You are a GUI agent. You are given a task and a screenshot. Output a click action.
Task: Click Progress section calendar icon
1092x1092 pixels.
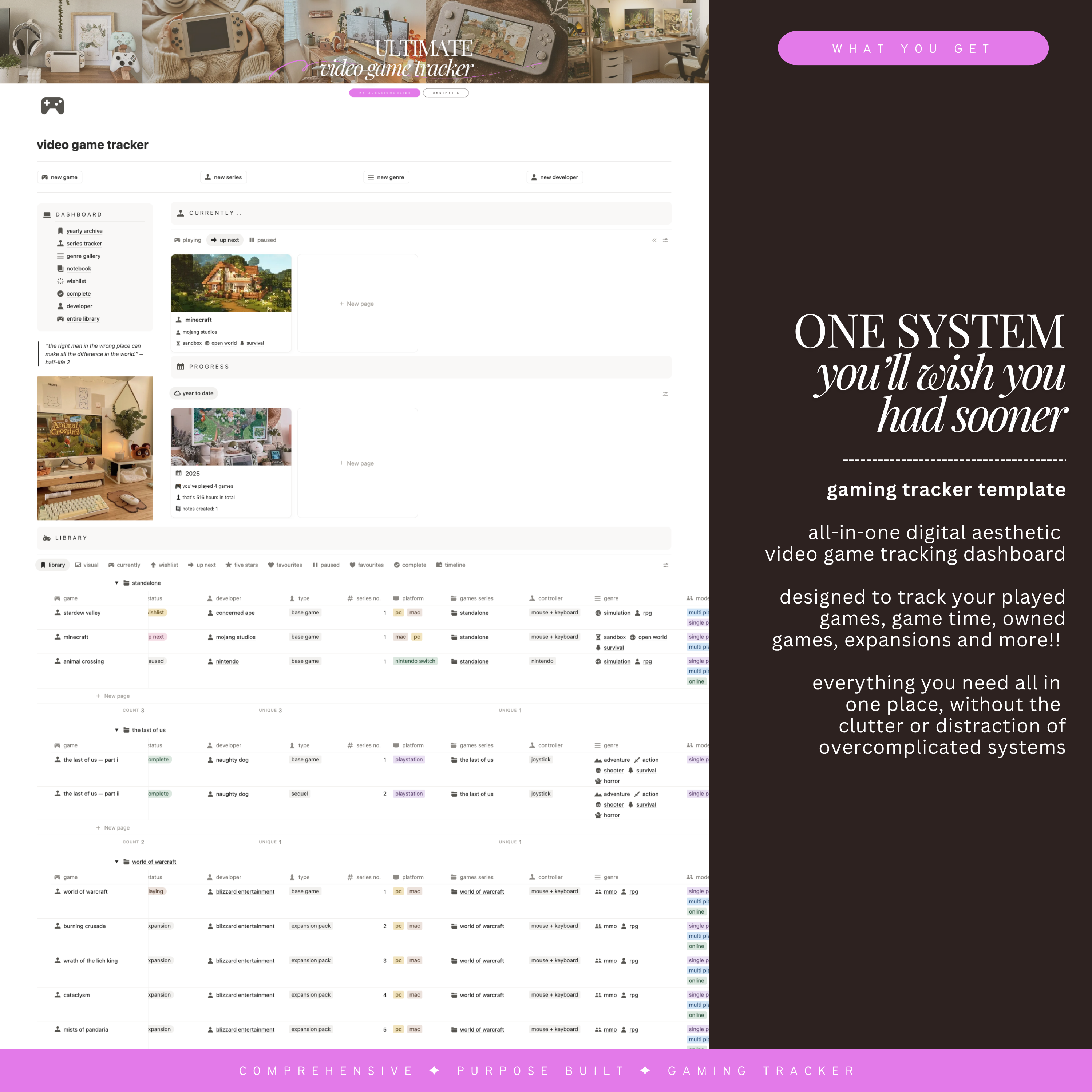point(181,367)
